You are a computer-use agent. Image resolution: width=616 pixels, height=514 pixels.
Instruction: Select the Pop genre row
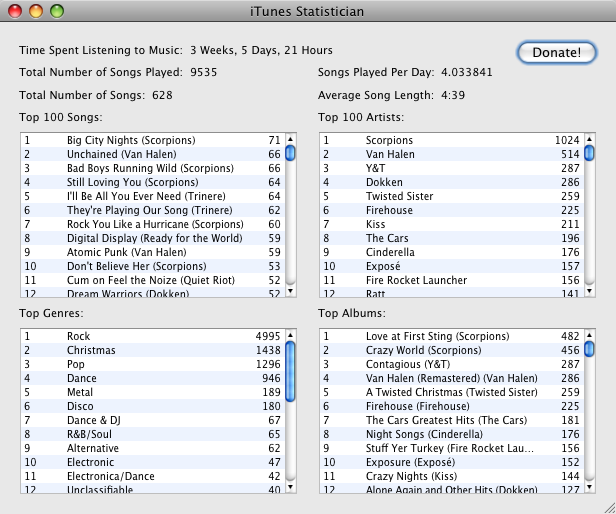pyautogui.click(x=153, y=364)
